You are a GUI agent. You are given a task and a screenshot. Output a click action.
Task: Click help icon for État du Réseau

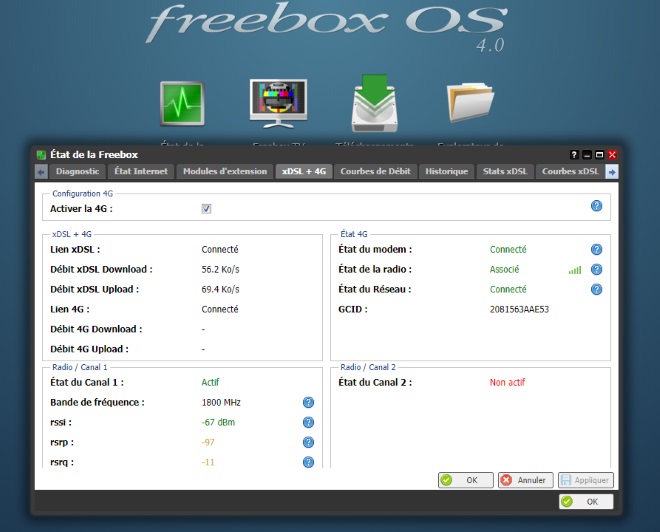596,290
